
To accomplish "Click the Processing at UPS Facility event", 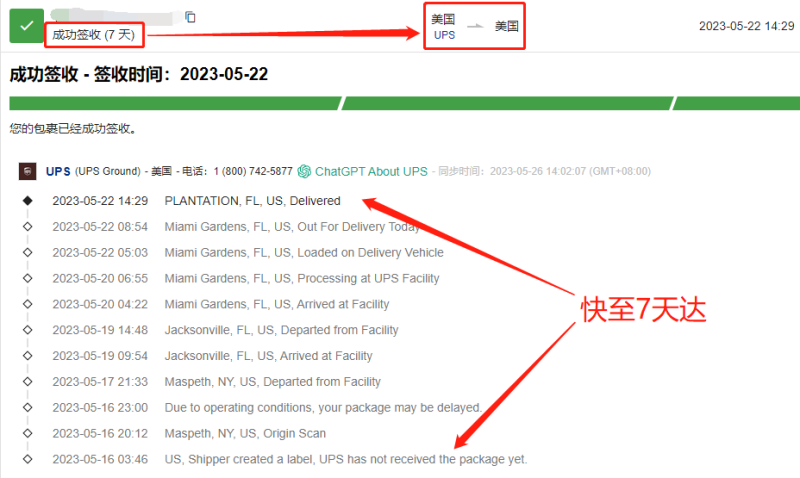I will pyautogui.click(x=302, y=279).
